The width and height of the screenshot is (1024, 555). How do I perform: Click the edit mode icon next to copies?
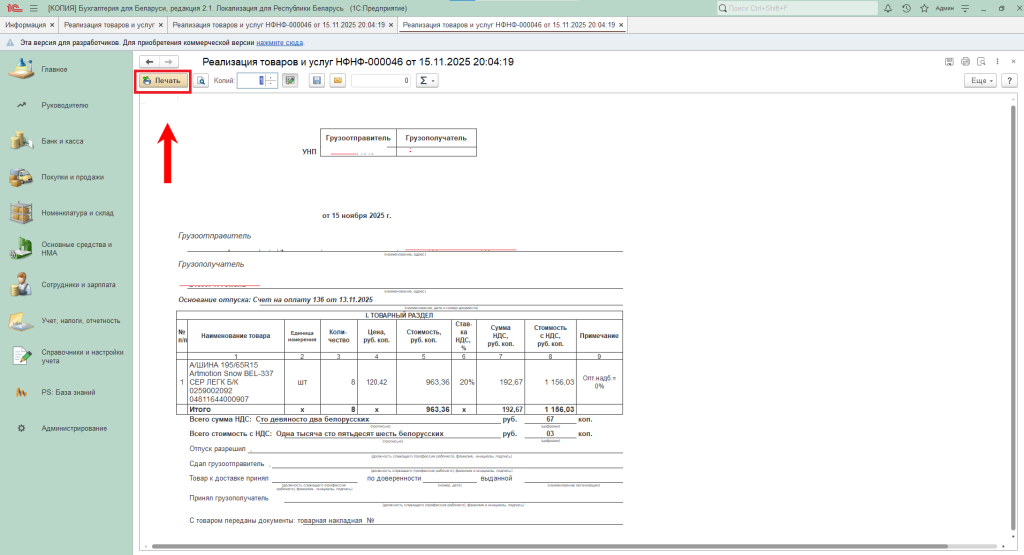tap(290, 80)
